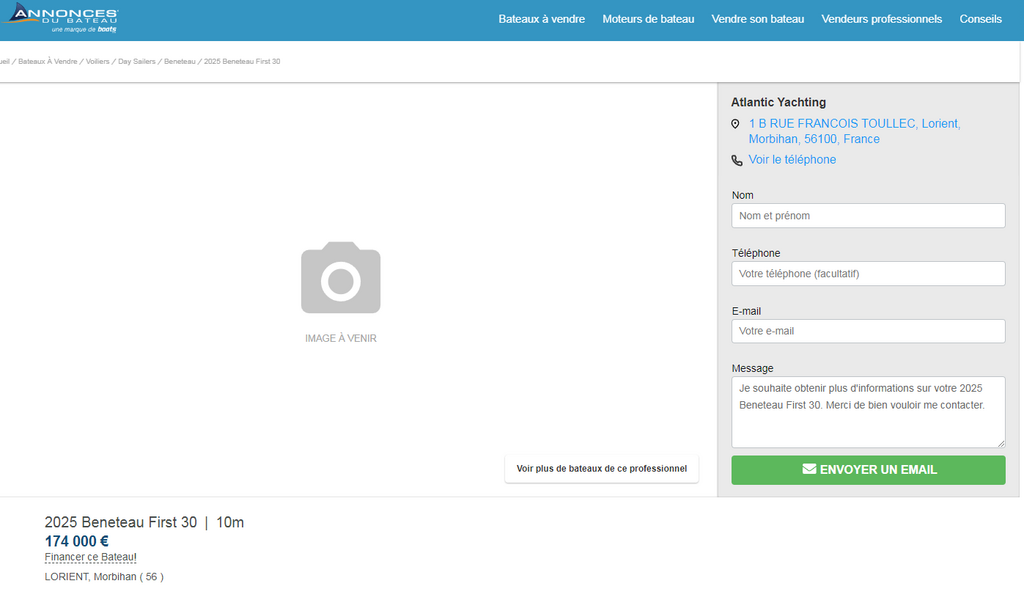Open the Bateaux à vendre menu
The image size is (1024, 600).
click(x=541, y=20)
